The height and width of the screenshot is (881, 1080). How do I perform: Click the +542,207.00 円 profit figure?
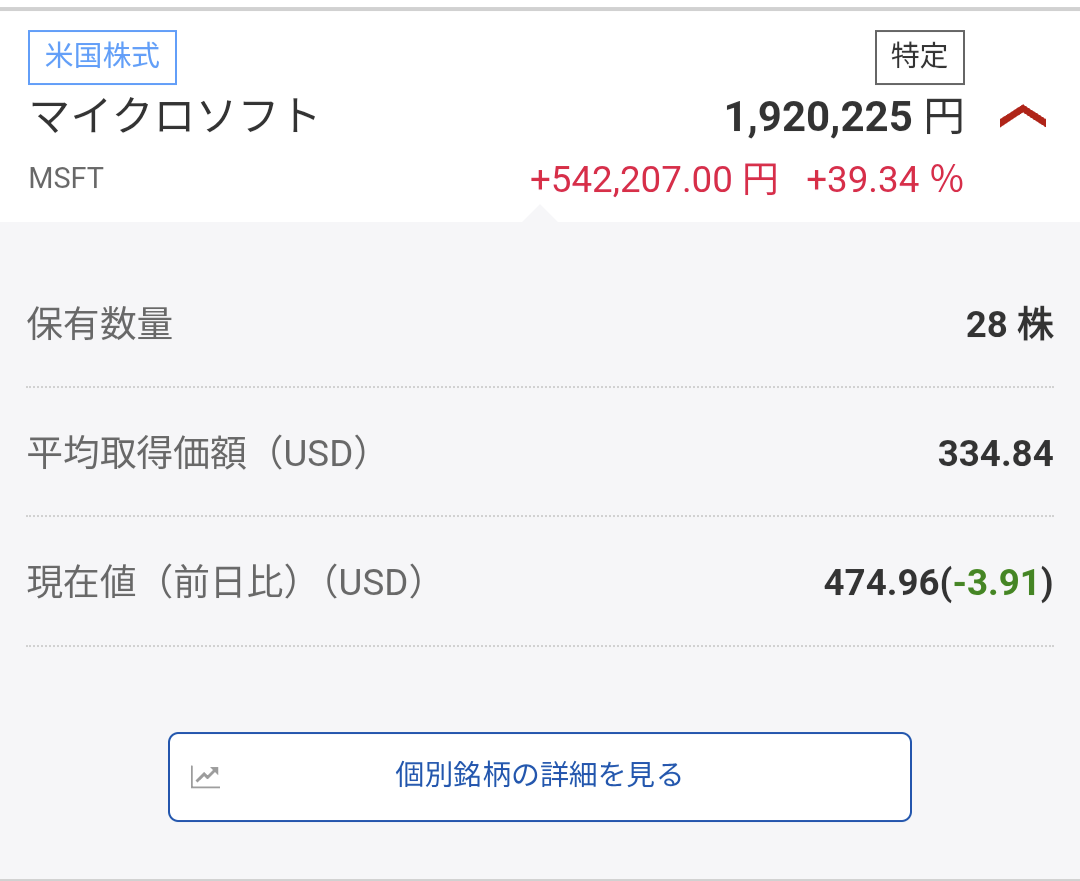coord(653,180)
